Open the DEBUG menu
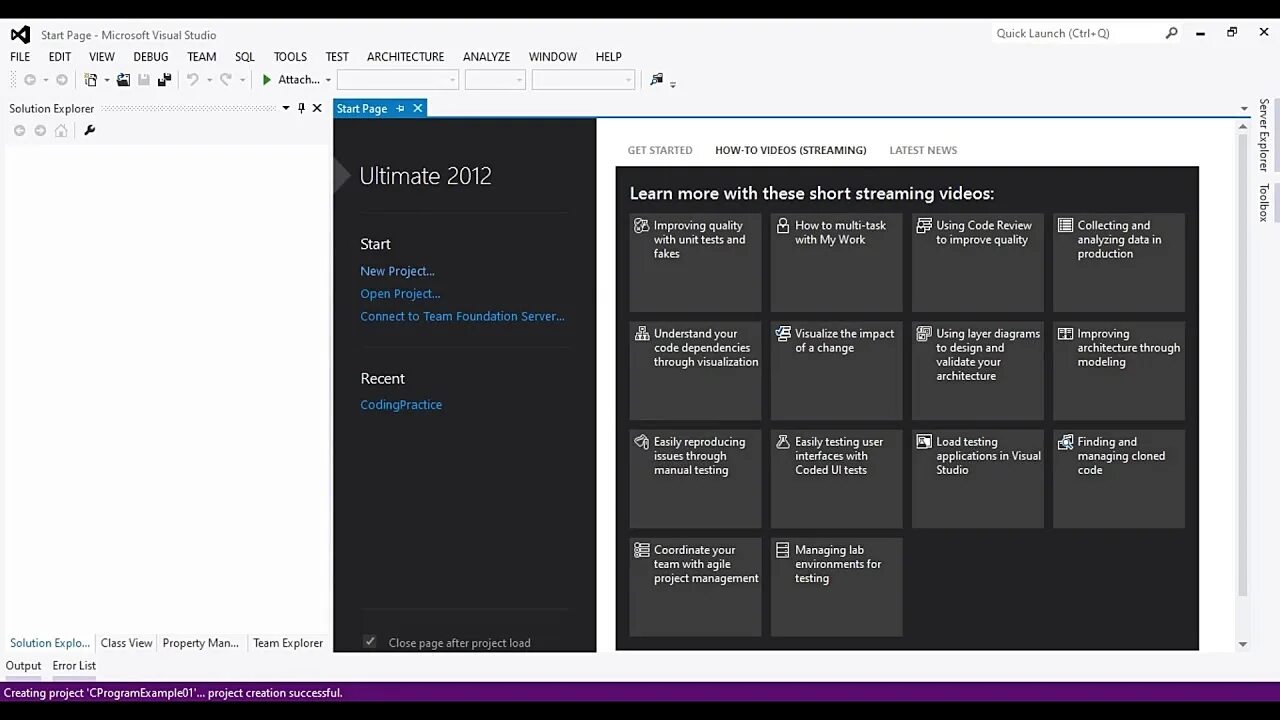Screen dimensions: 1280x720 (151, 57)
